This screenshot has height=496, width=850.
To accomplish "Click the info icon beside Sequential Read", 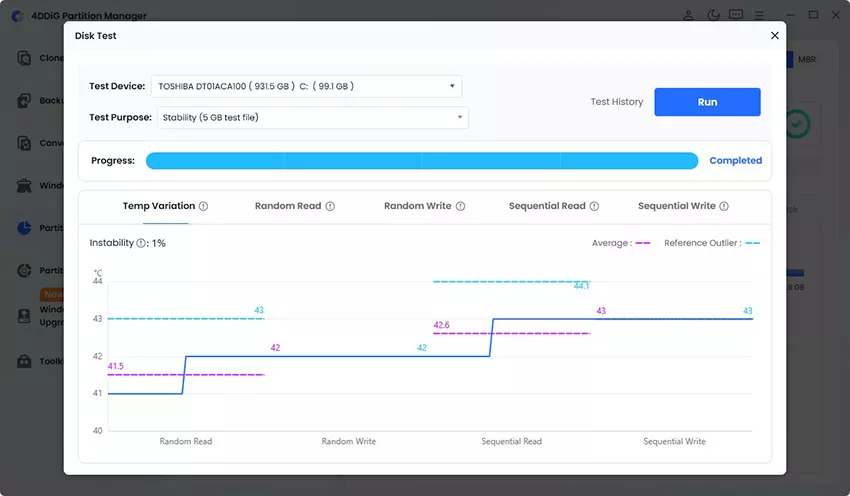I will point(594,206).
